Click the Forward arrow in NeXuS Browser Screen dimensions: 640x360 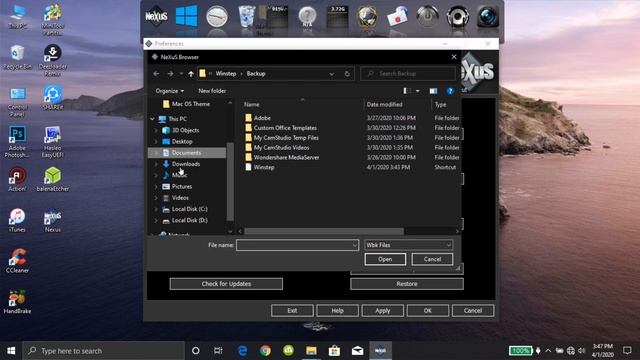point(170,74)
